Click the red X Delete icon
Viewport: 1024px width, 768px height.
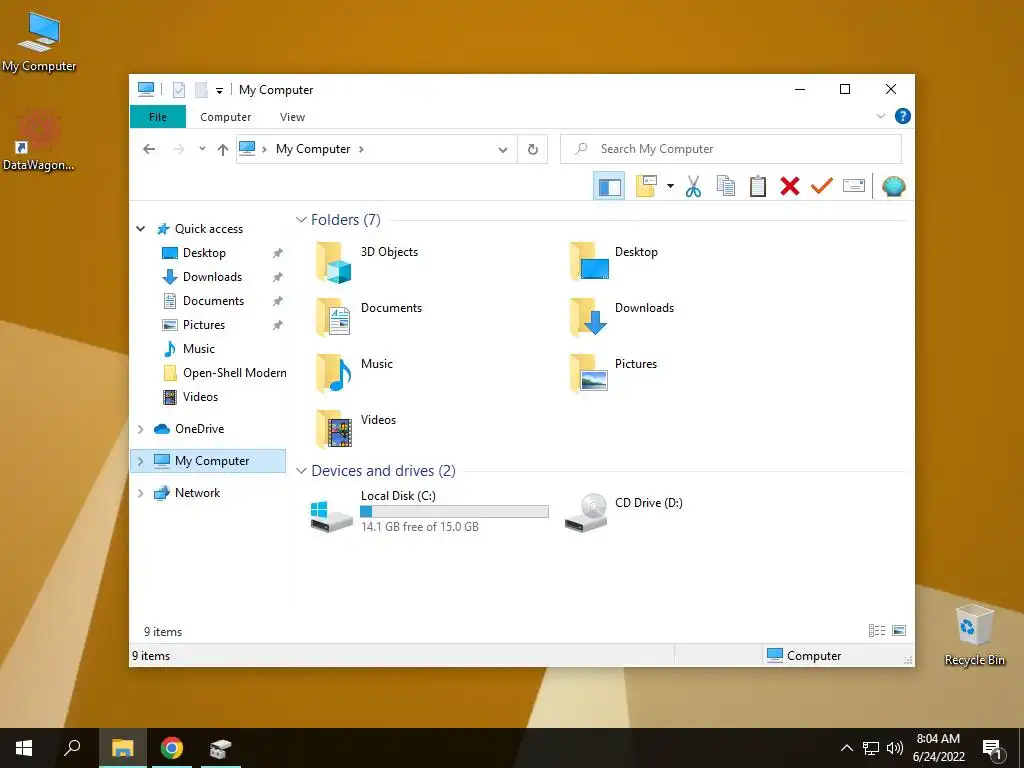tap(790, 186)
